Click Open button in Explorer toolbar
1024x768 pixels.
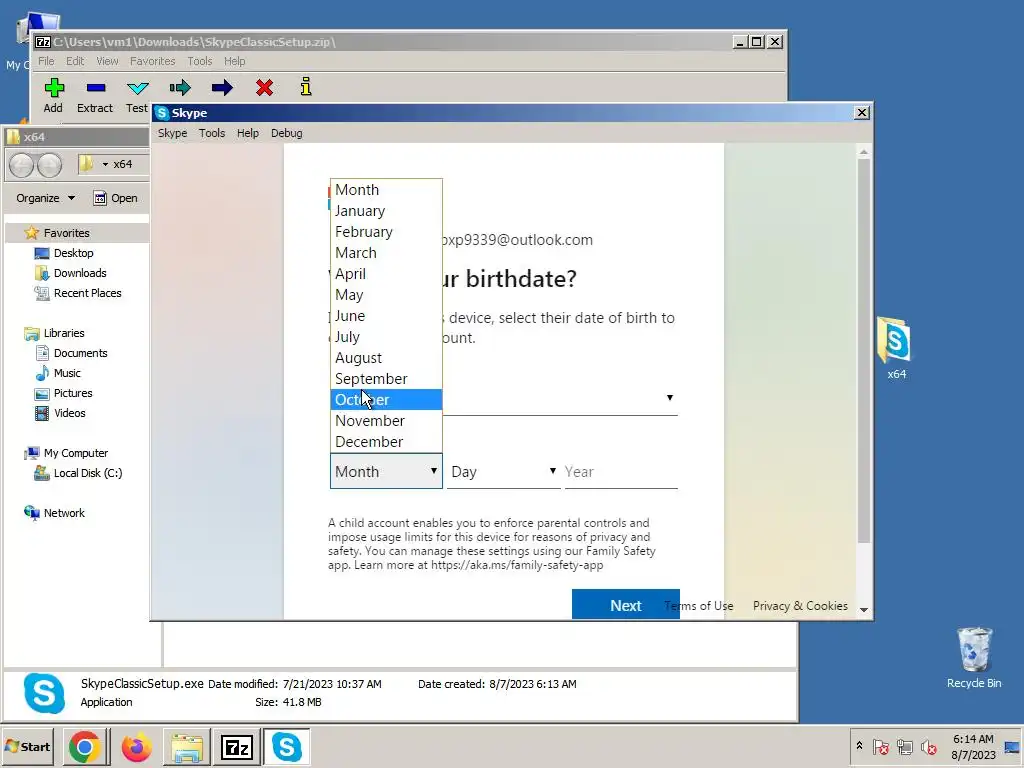pos(115,198)
